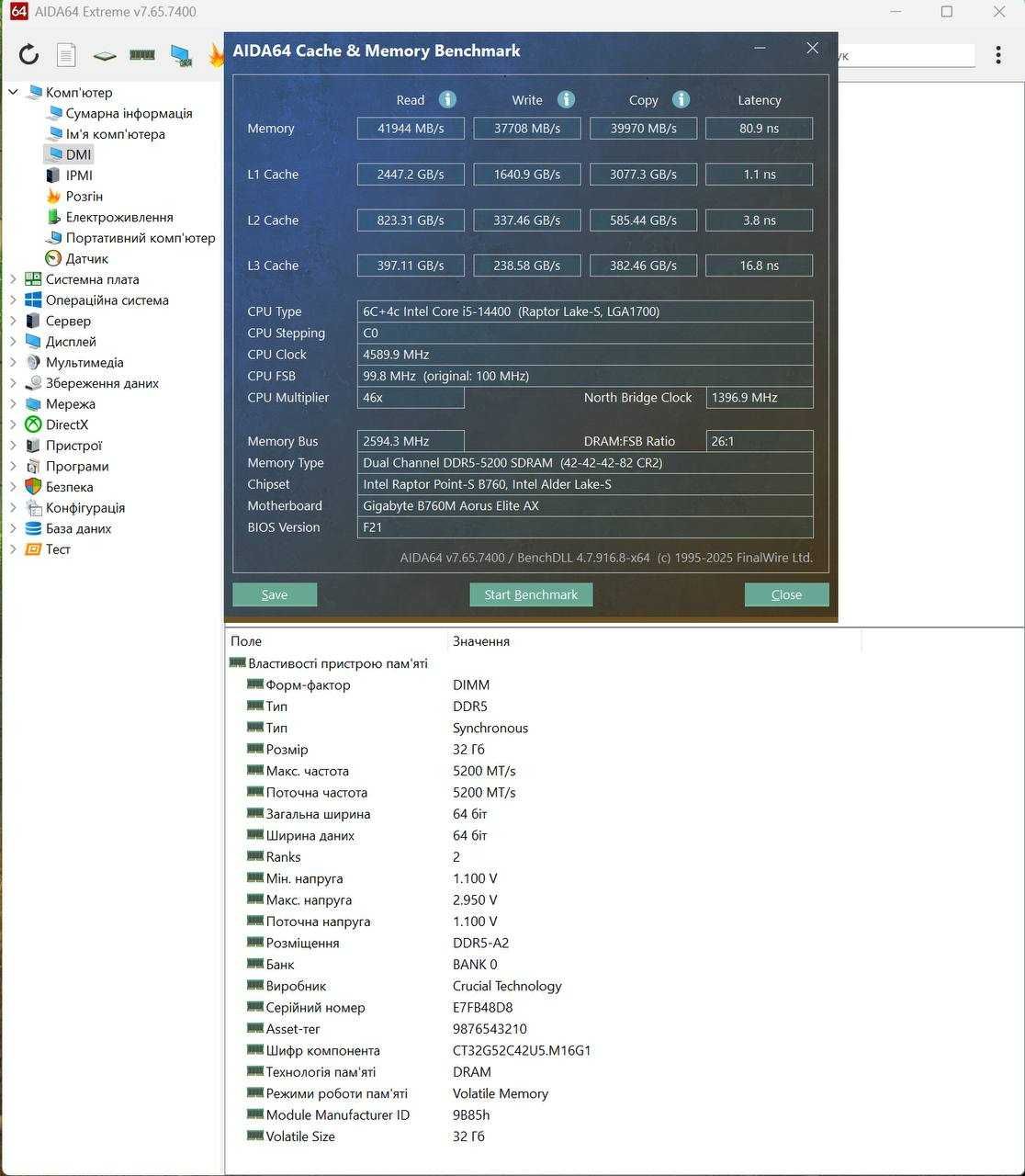Screen dimensions: 1025x1176
Task: Click the info icon next to Write
Action: tap(566, 99)
